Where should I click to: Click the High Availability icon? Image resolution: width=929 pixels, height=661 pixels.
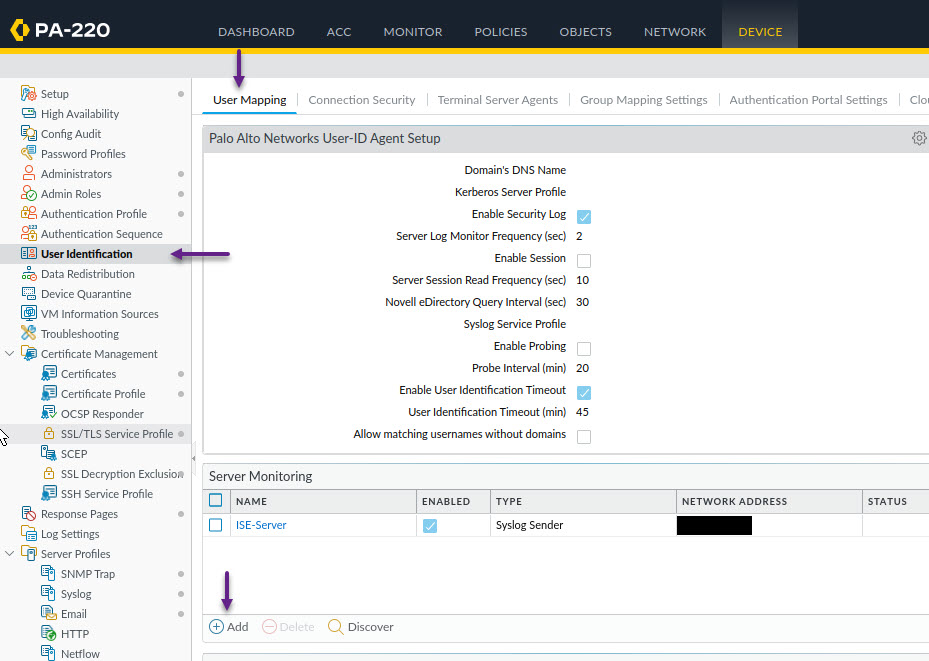pyautogui.click(x=28, y=113)
